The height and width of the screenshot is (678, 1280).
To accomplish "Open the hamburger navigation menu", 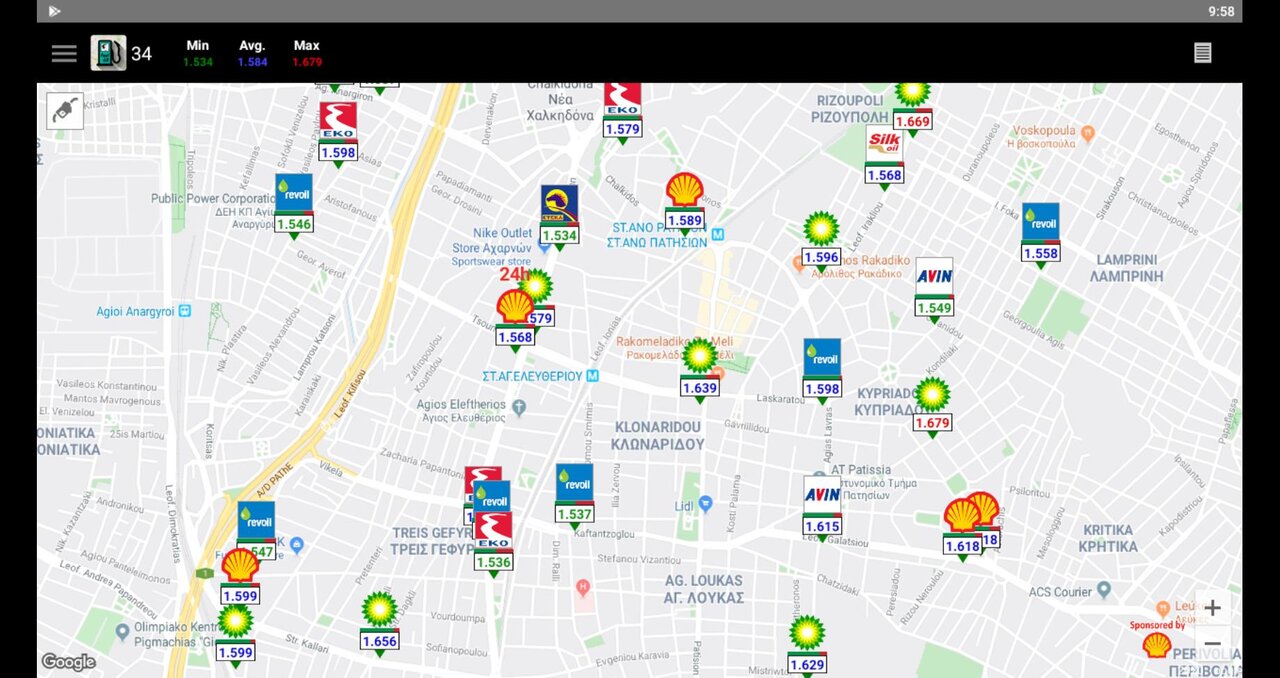I will tap(64, 53).
